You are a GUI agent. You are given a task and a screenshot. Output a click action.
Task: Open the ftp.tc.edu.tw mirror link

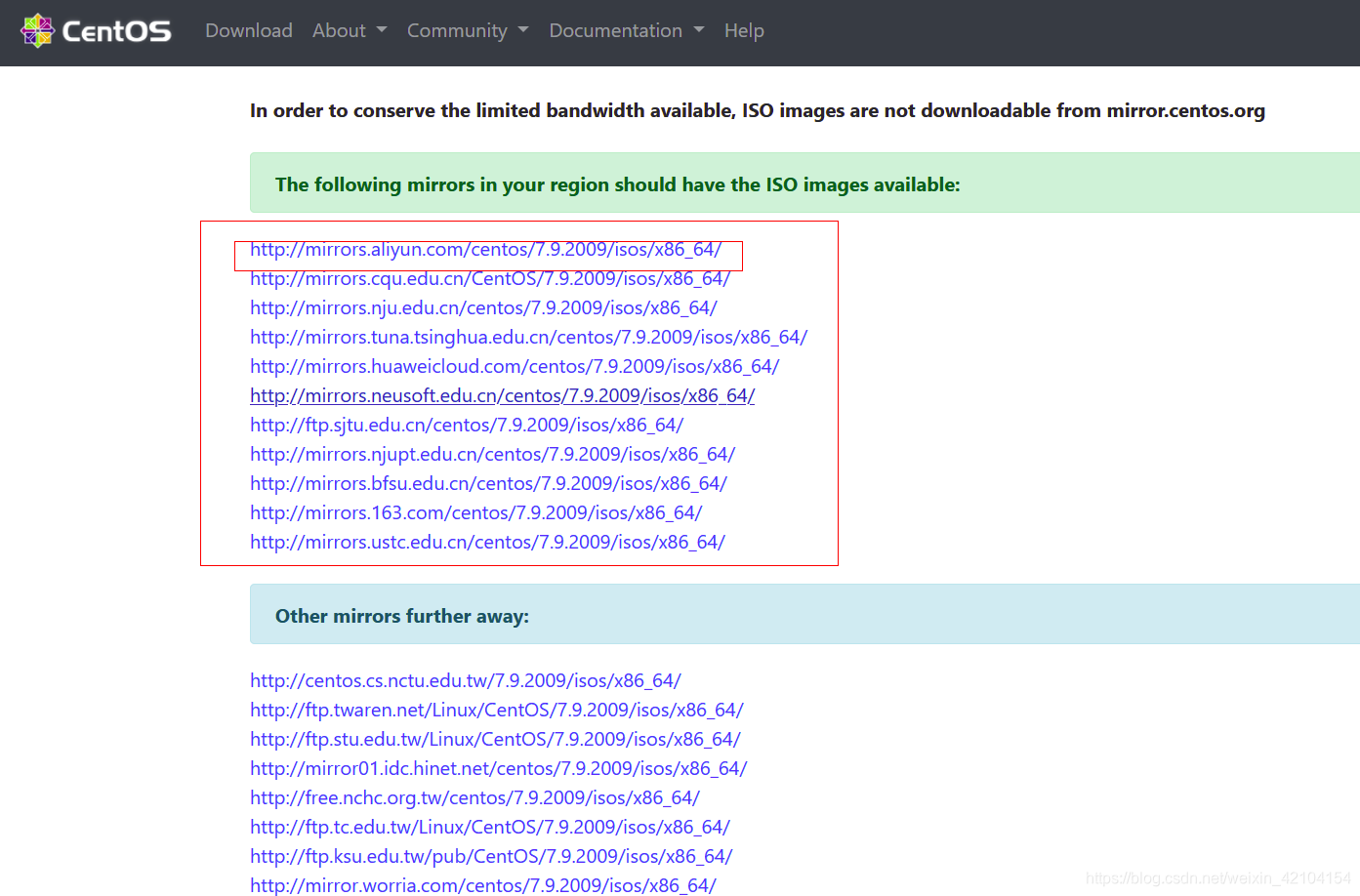click(x=489, y=828)
